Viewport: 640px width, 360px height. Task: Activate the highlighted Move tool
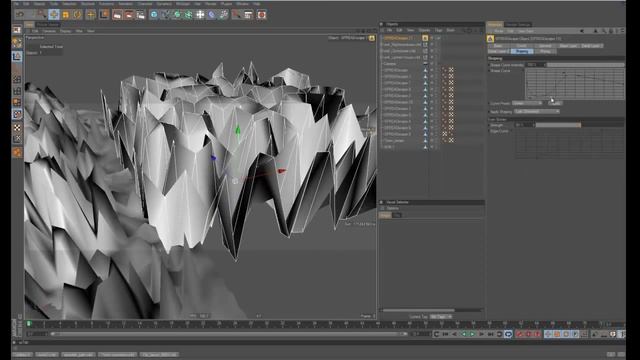click(x=53, y=15)
